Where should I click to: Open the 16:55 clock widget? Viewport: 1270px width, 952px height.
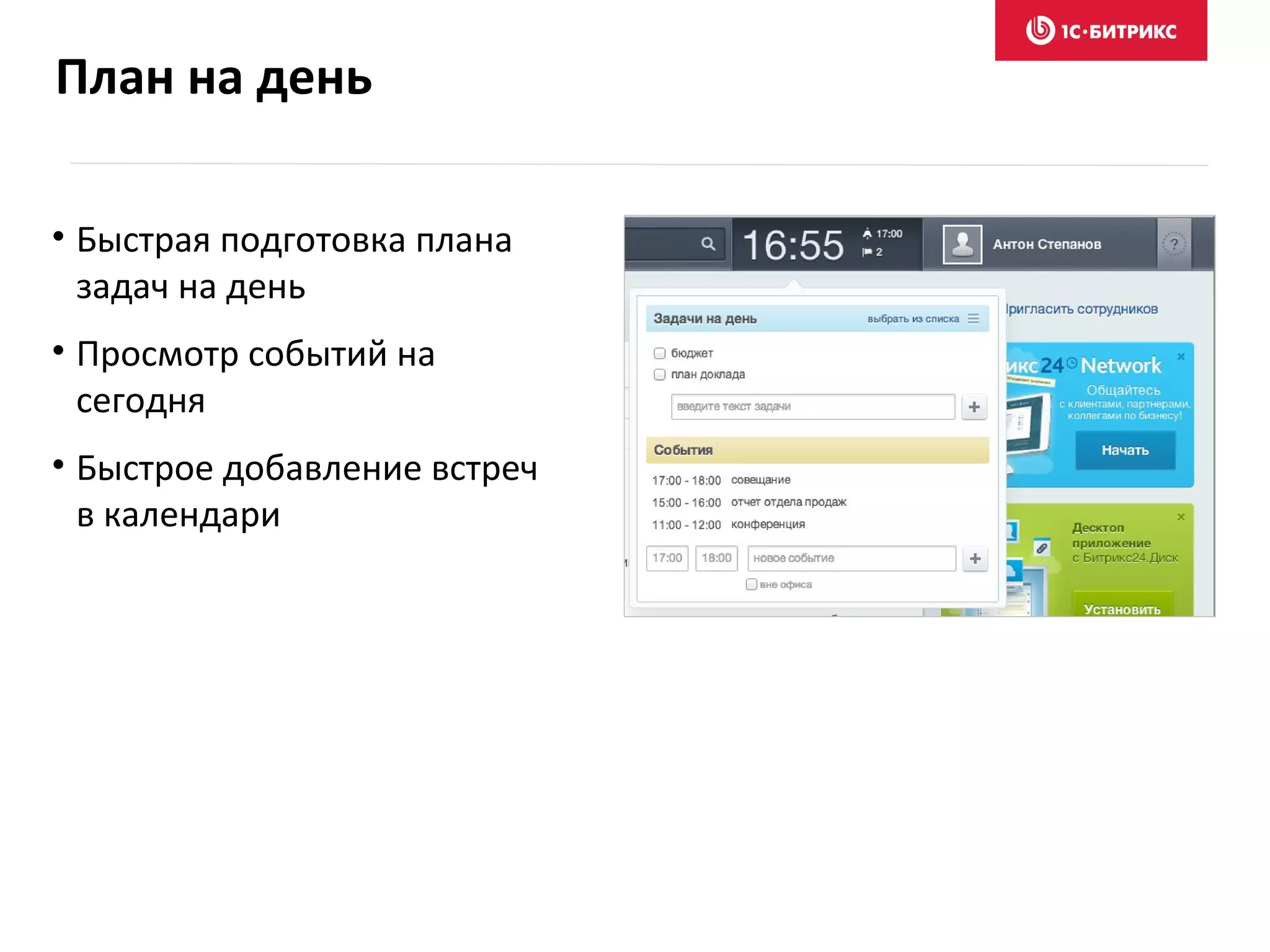point(793,245)
